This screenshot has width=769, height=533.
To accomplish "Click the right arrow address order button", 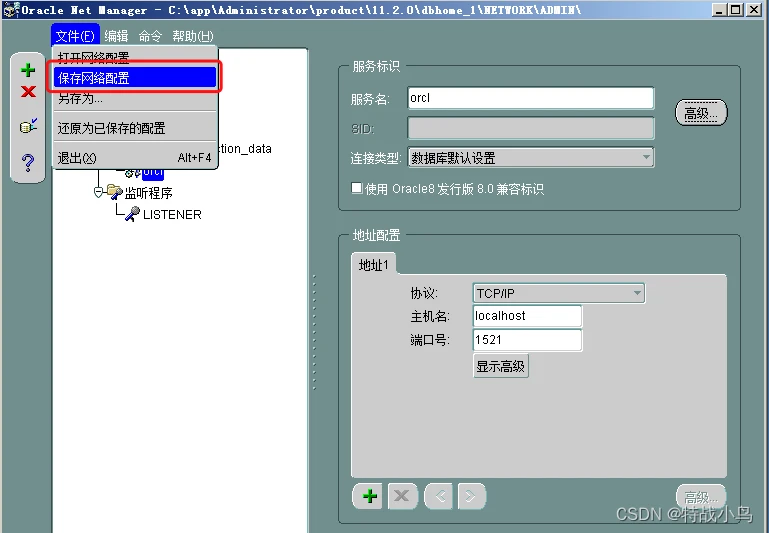I will pyautogui.click(x=471, y=496).
